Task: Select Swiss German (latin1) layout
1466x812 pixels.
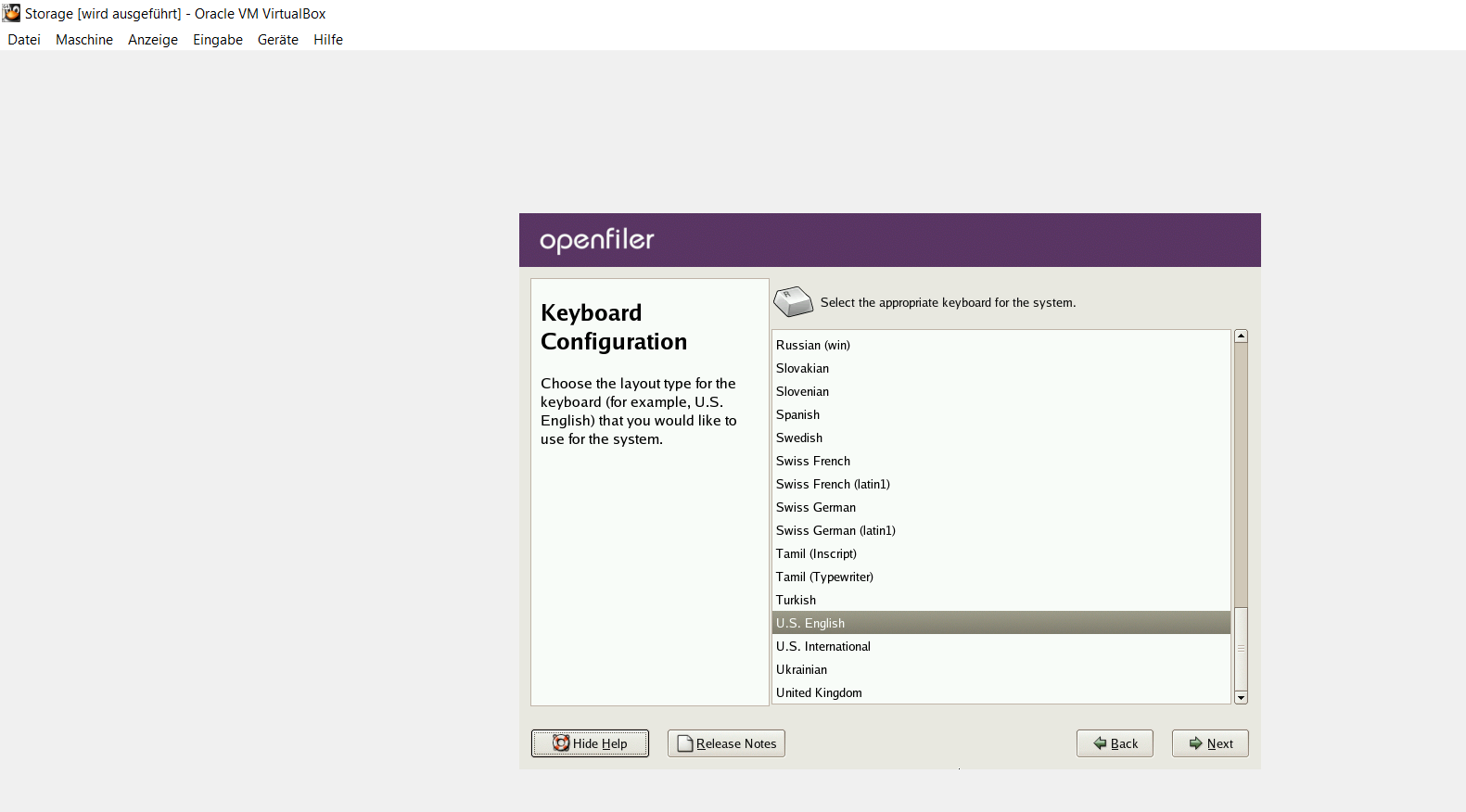Action: [x=1001, y=530]
